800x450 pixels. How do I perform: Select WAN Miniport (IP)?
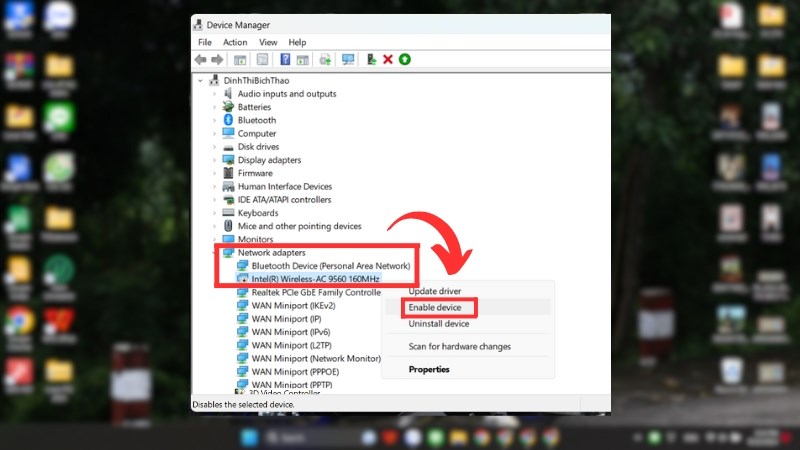click(x=286, y=319)
